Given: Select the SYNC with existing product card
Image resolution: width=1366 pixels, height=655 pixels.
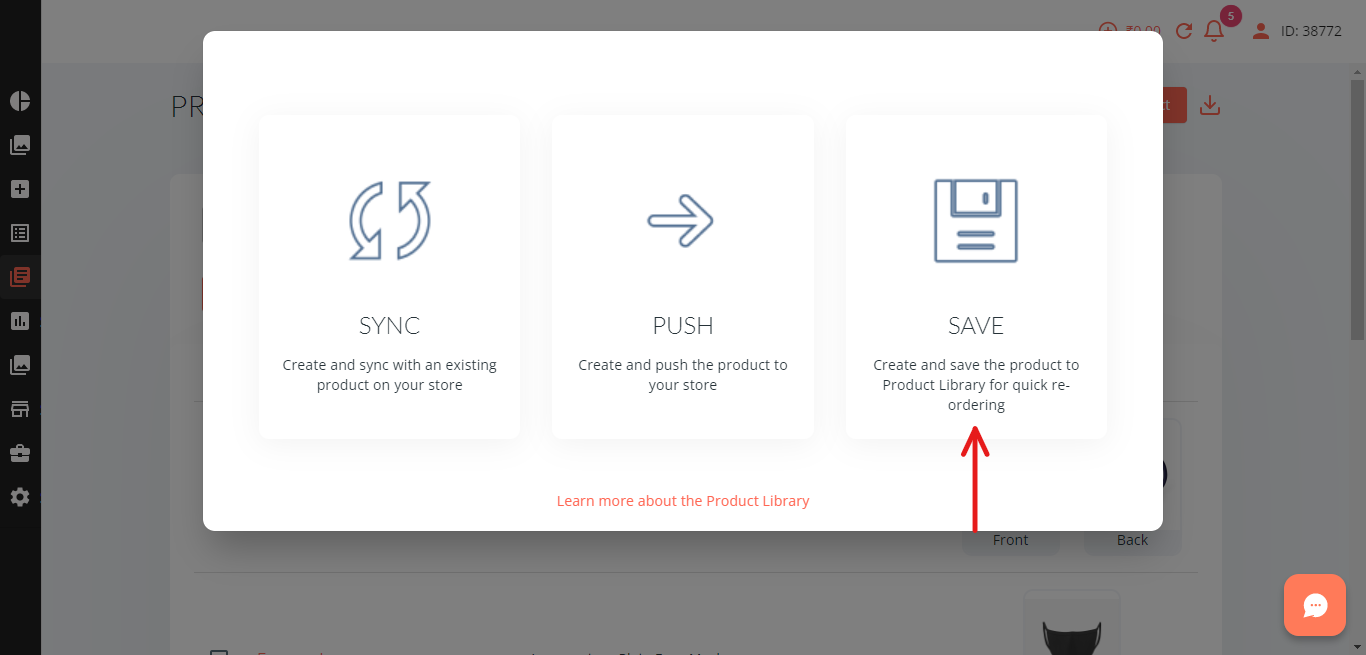Looking at the screenshot, I should click(x=390, y=276).
